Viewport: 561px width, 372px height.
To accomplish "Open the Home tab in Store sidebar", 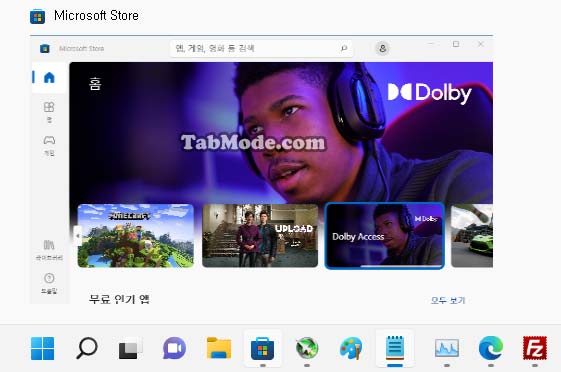I will pos(49,77).
